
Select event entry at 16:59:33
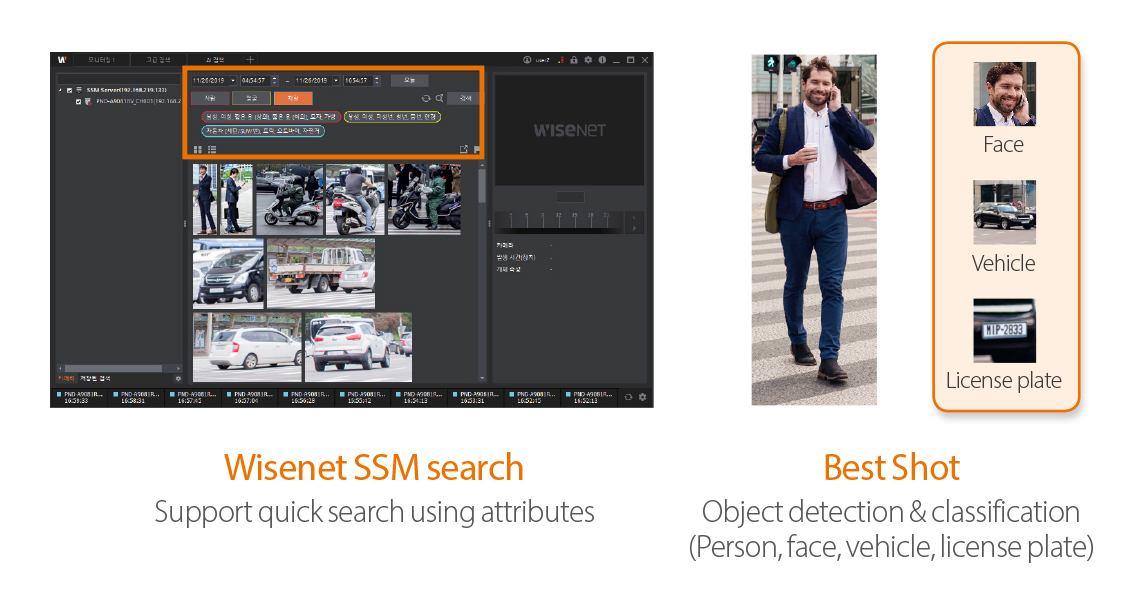tap(79, 397)
